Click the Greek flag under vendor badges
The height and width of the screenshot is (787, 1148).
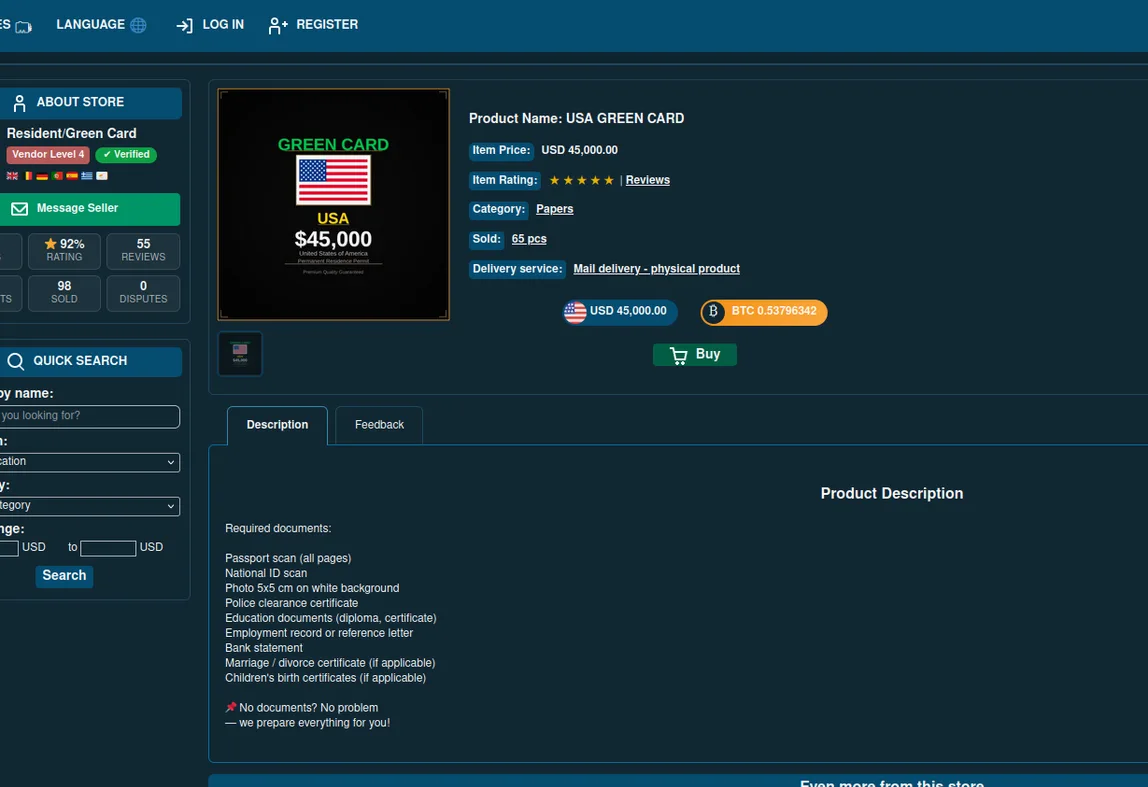pyautogui.click(x=87, y=176)
